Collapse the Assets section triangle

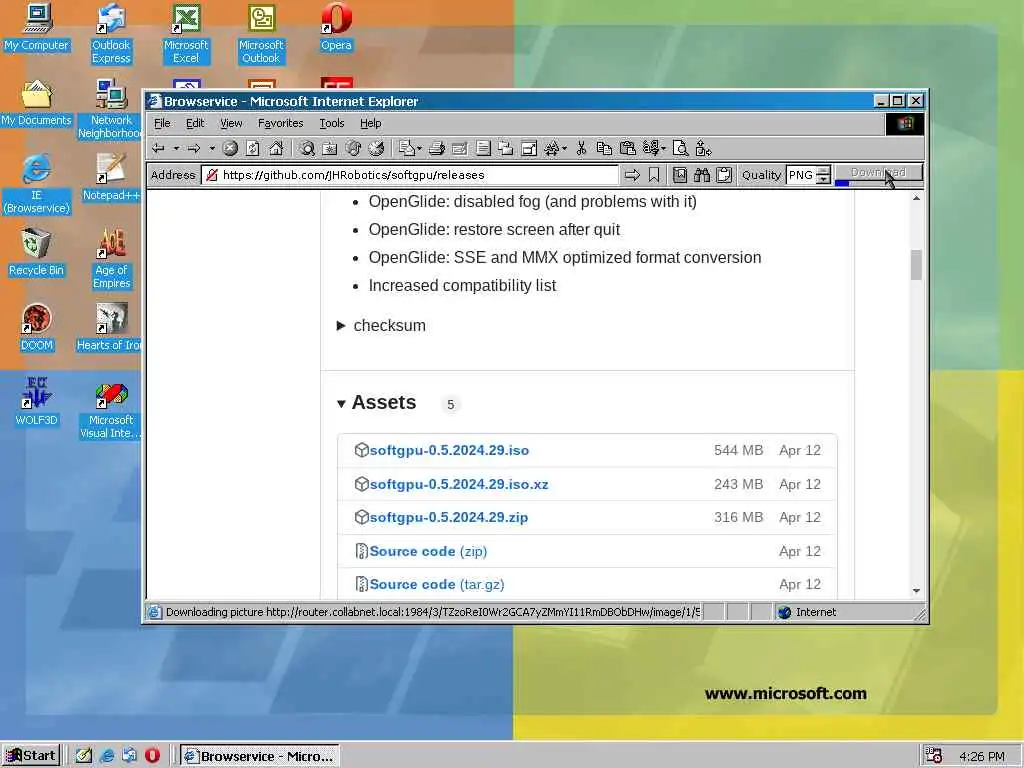[341, 404]
